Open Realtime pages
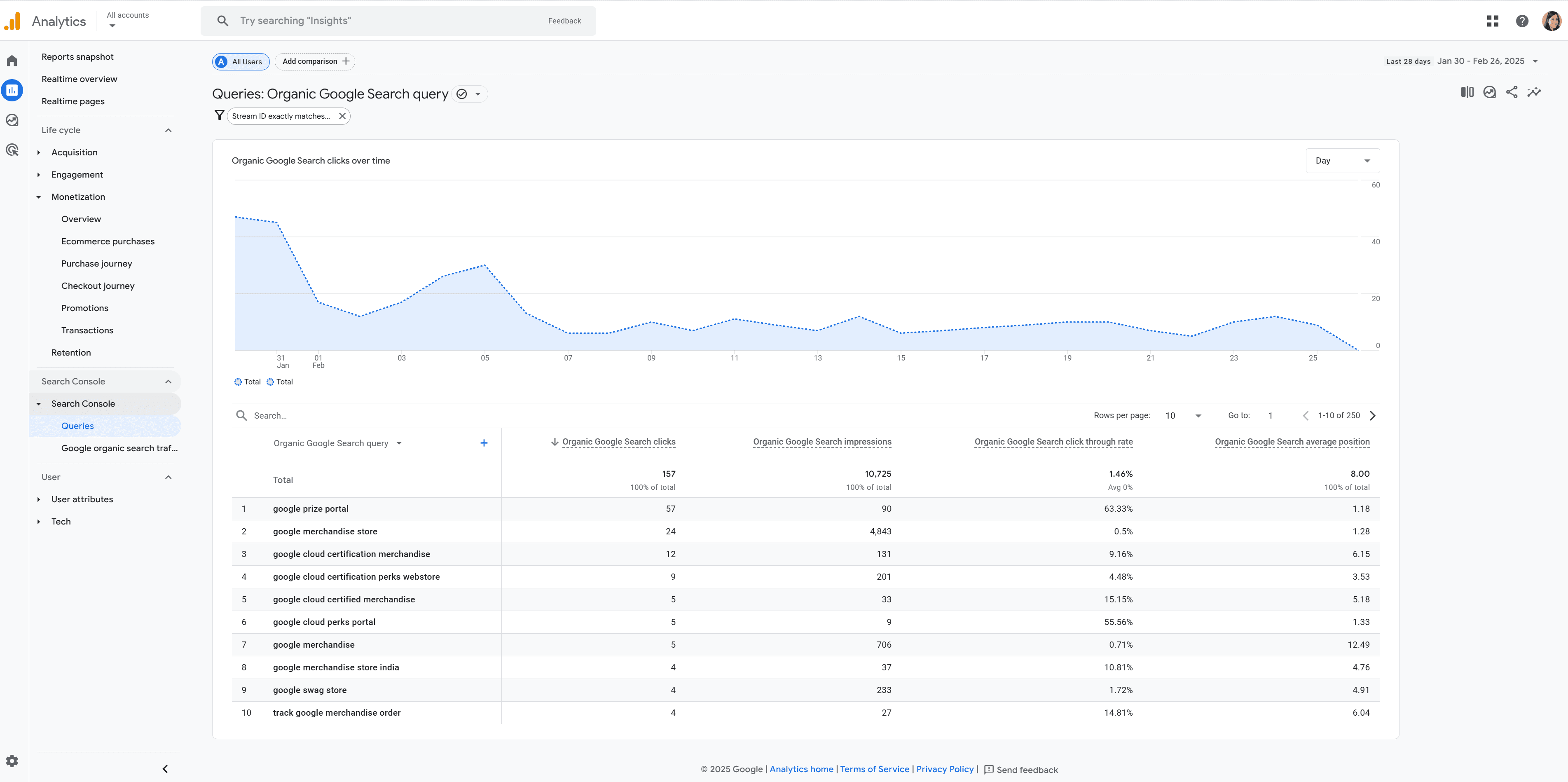Viewport: 1568px width, 782px height. click(x=73, y=101)
